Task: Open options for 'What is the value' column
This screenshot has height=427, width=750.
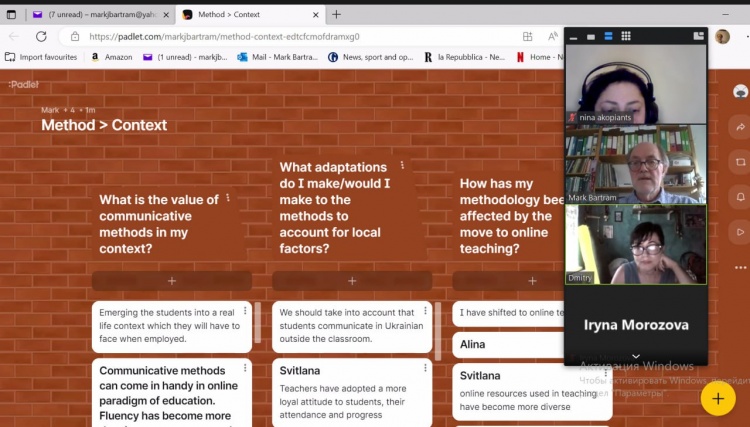Action: [228, 197]
